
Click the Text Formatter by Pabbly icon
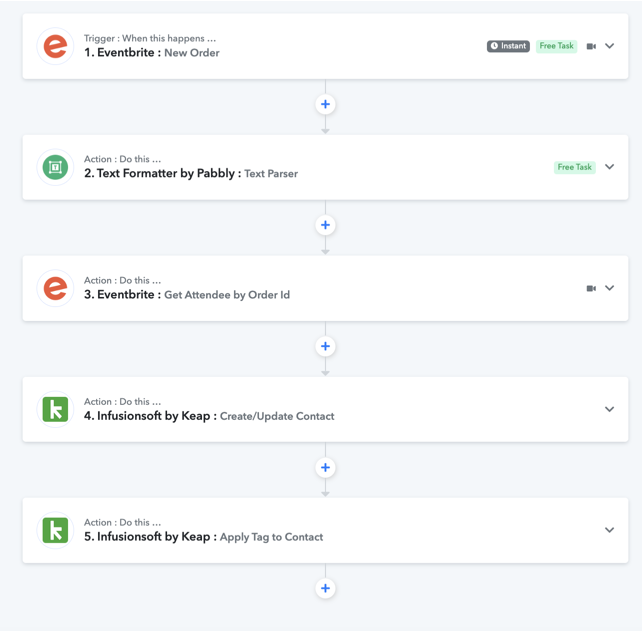pyautogui.click(x=55, y=167)
